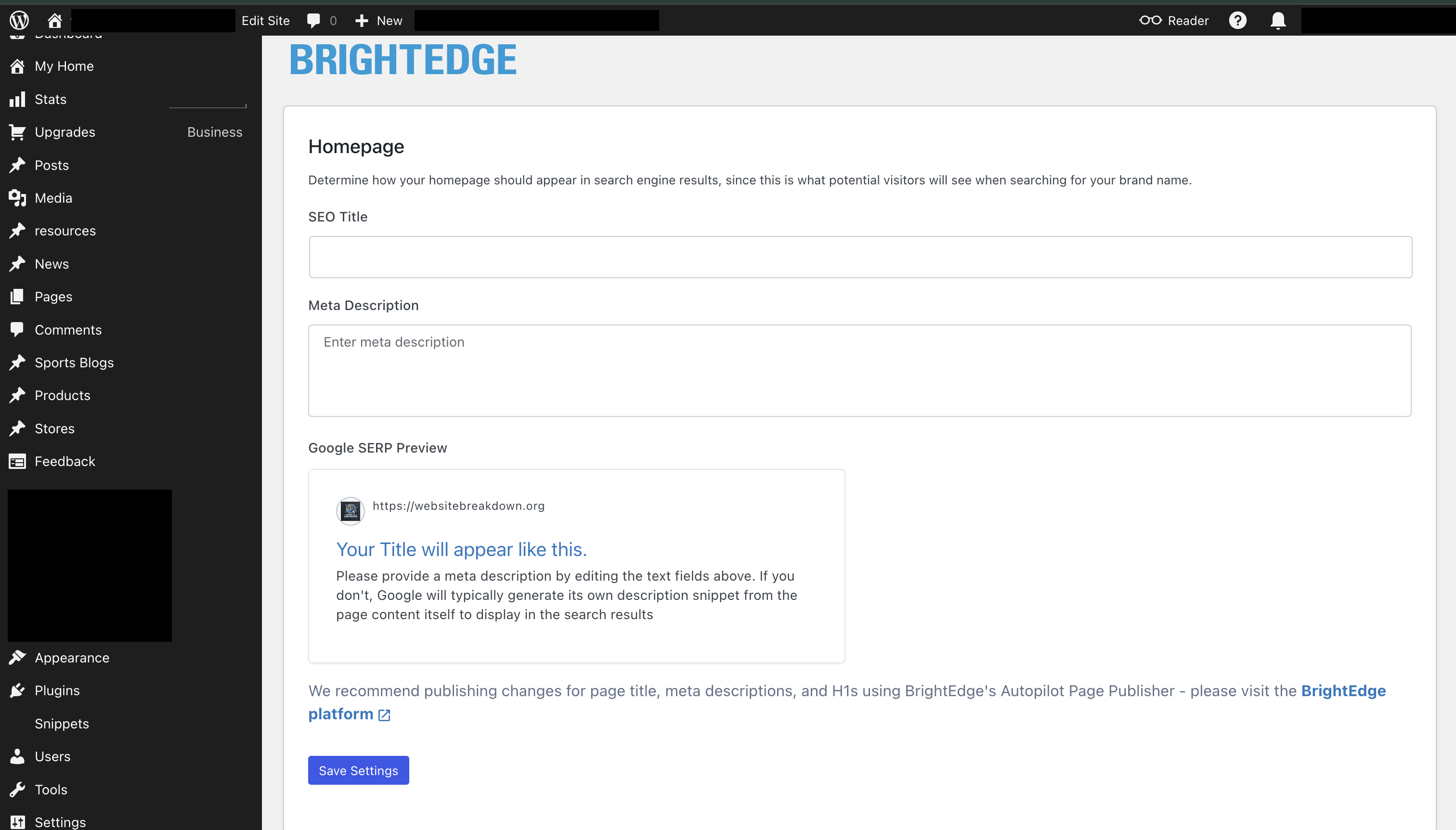Open Stats from the sidebar
1456x830 pixels.
click(x=50, y=99)
